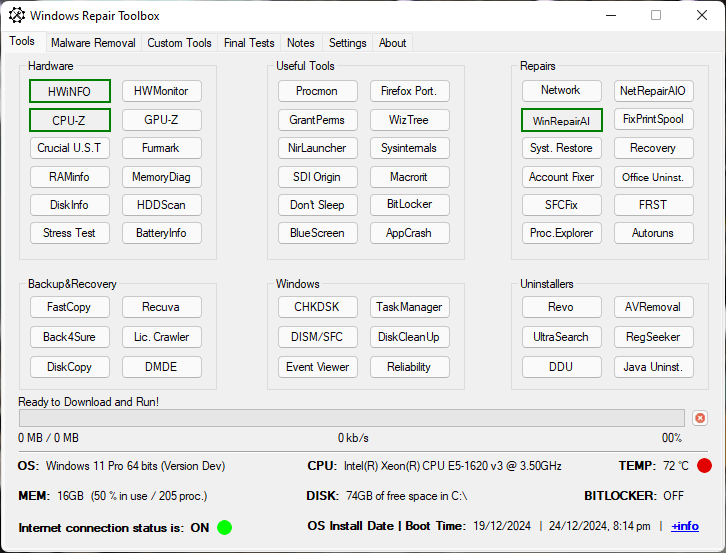
Task: Click the red temperature indicator dot
Action: tap(704, 466)
